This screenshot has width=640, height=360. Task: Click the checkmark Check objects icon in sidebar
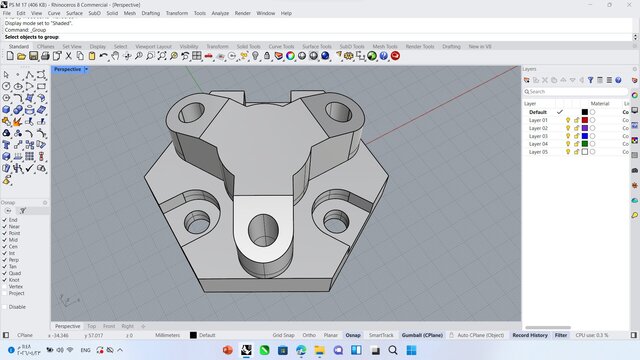click(29, 168)
